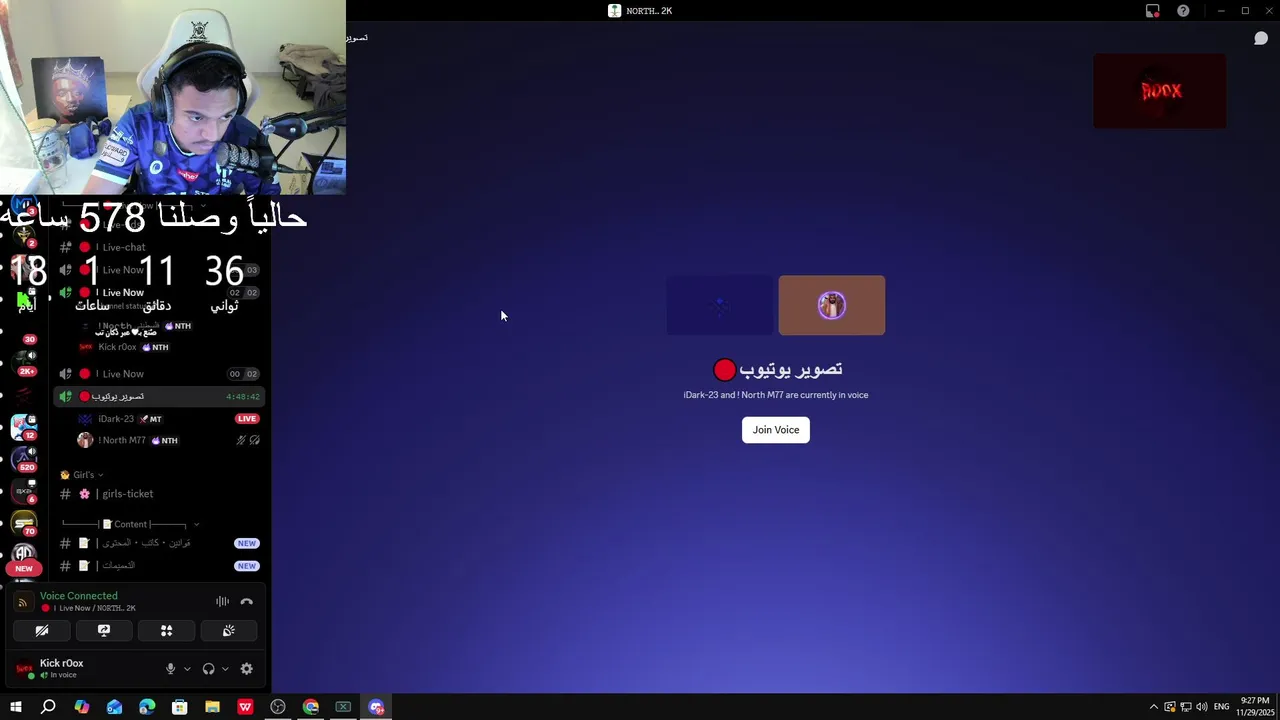1280x720 pixels.
Task: Toggle noise suppression waveform icon
Action: coord(222,602)
